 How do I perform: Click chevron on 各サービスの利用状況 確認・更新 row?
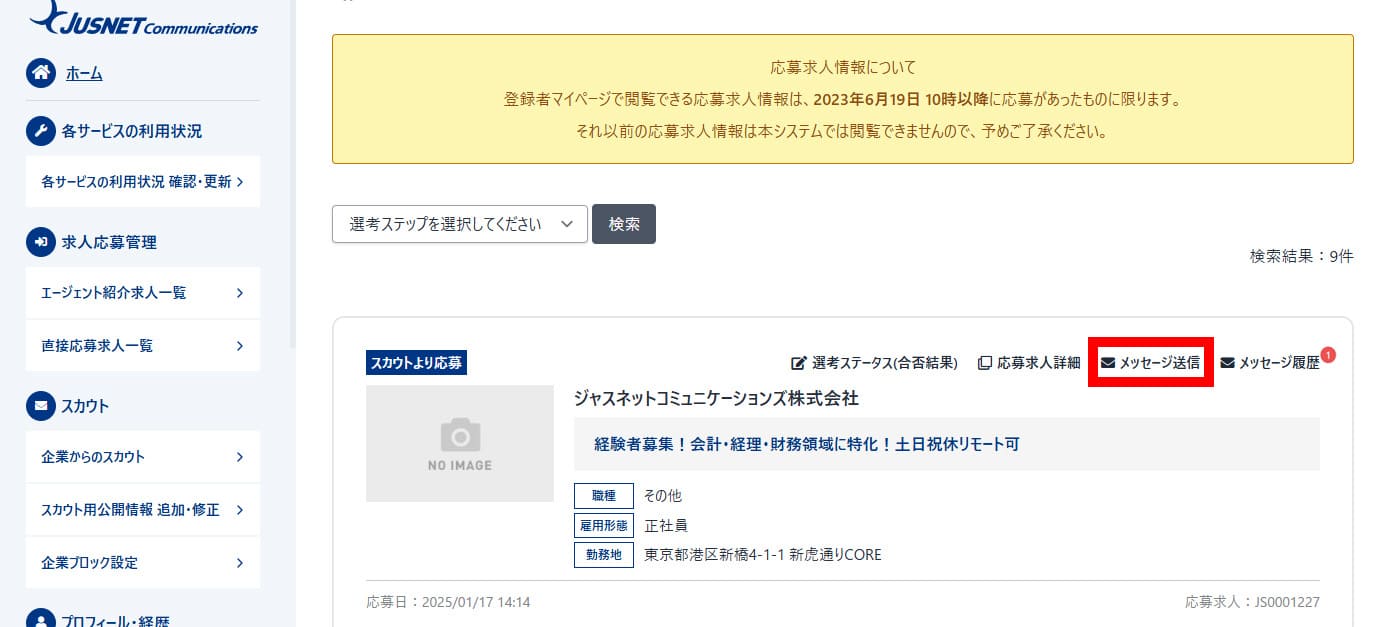click(240, 182)
